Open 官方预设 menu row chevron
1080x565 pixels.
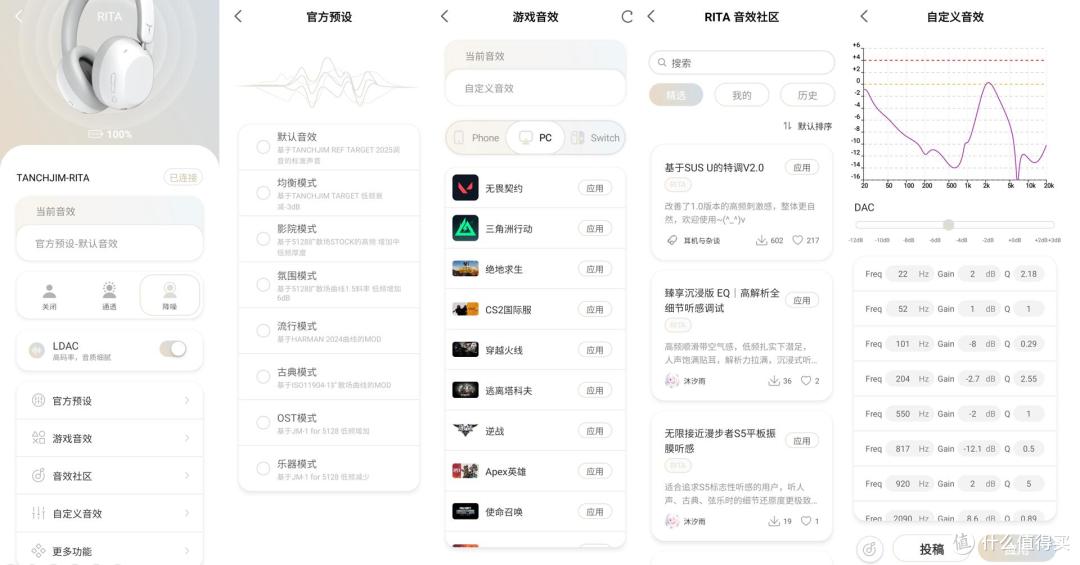point(187,400)
